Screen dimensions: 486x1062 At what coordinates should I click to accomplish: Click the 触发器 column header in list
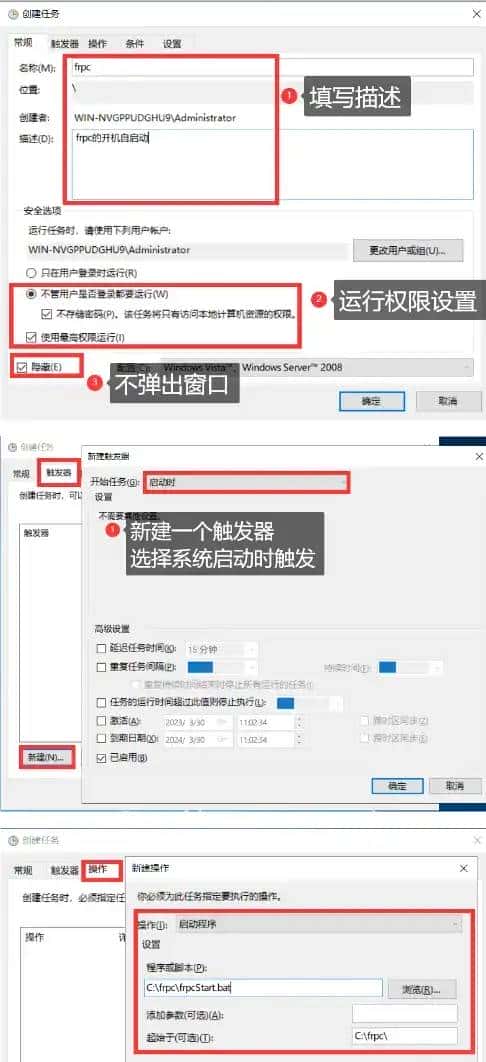[x=37, y=533]
